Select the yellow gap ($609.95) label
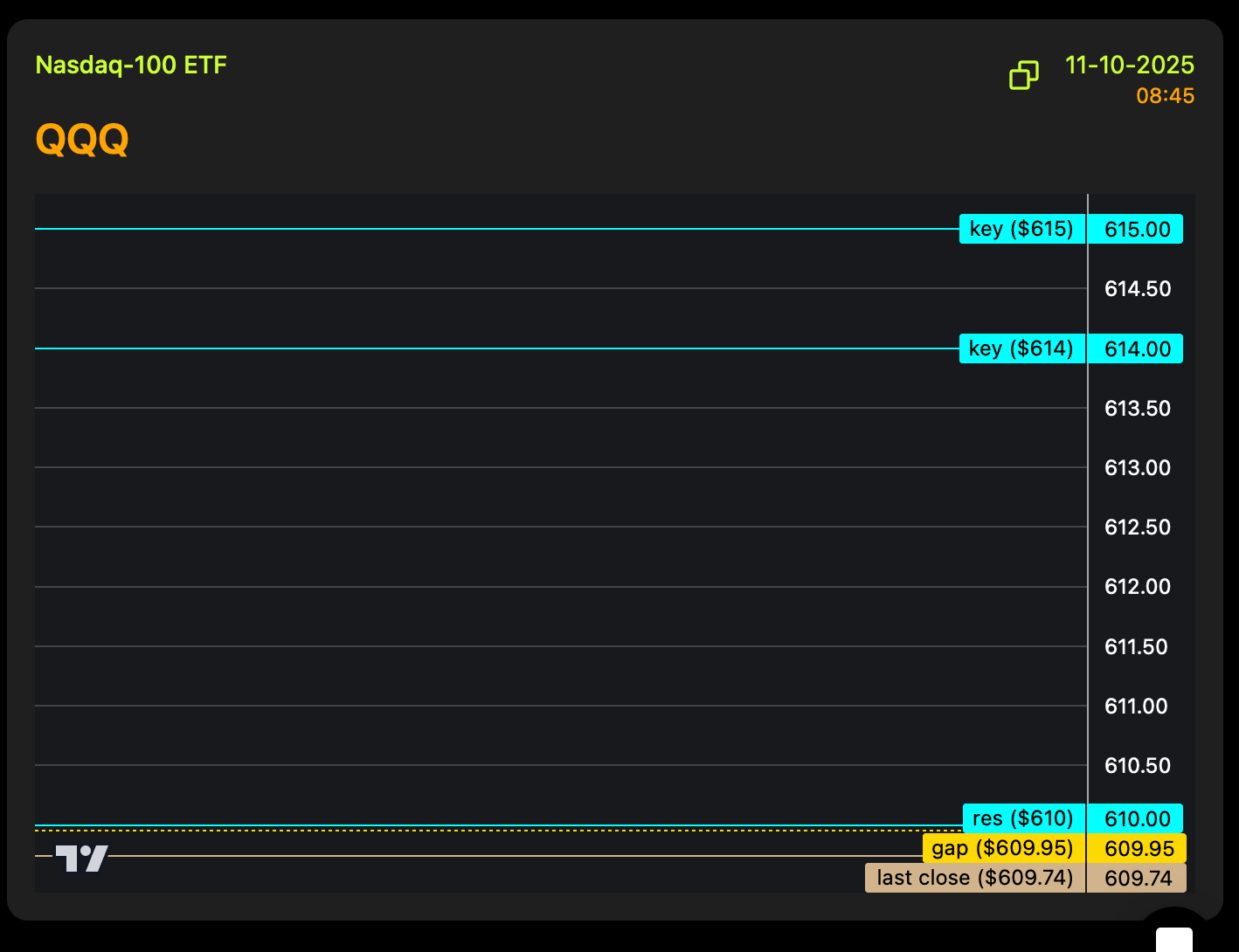 (x=1003, y=848)
